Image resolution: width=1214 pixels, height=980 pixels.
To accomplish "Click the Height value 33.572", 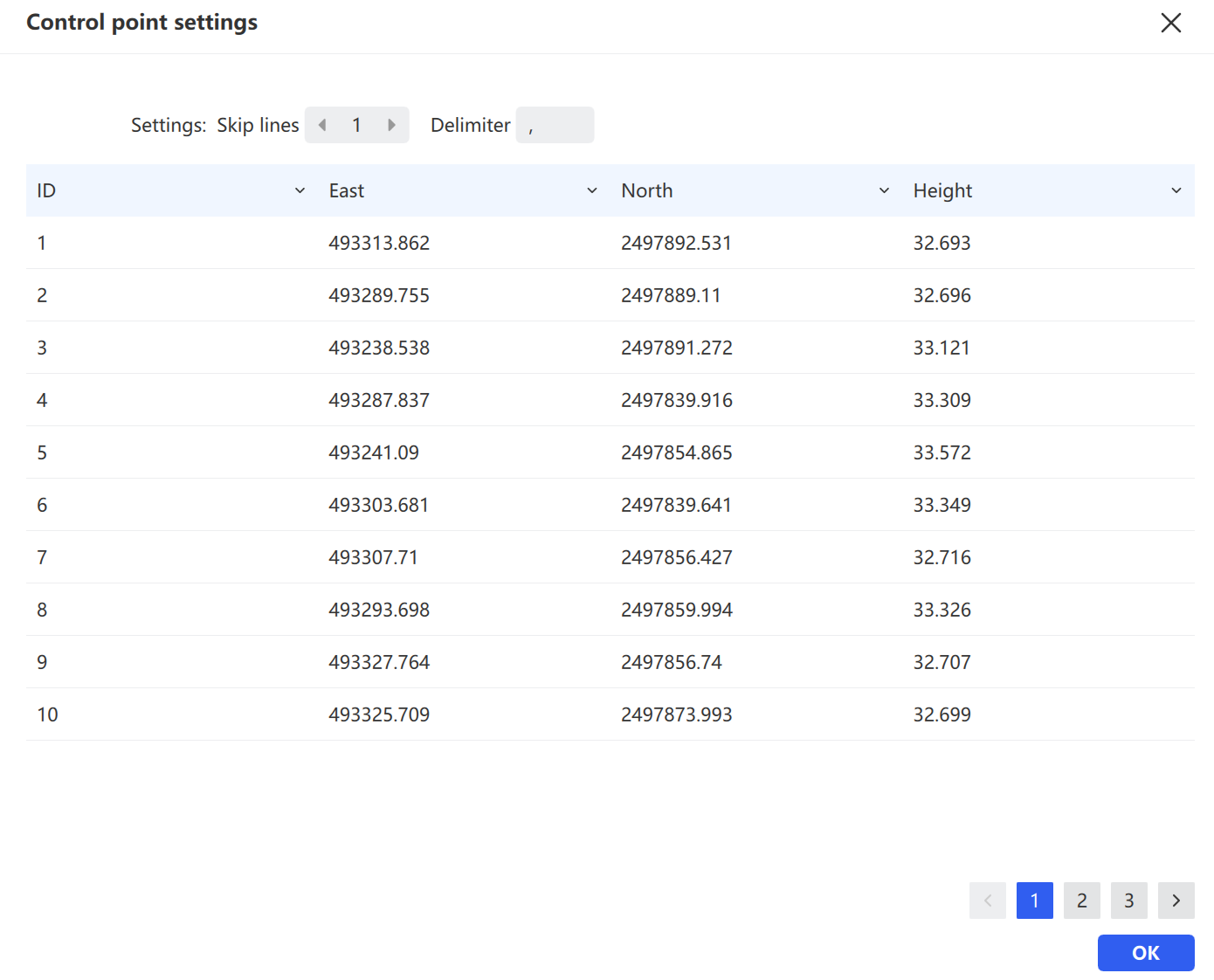I will 942,452.
